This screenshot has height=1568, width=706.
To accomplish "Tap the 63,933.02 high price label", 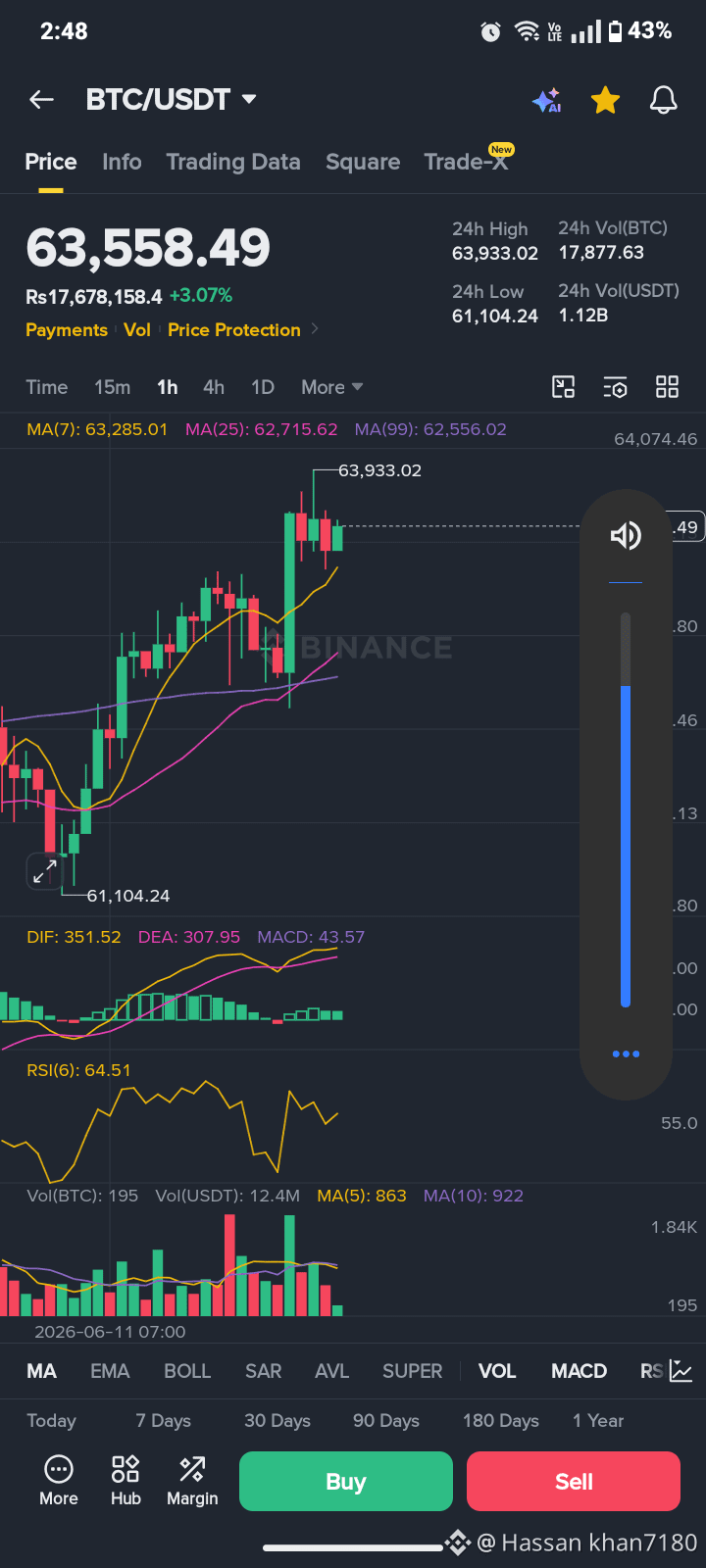I will pyautogui.click(x=379, y=470).
